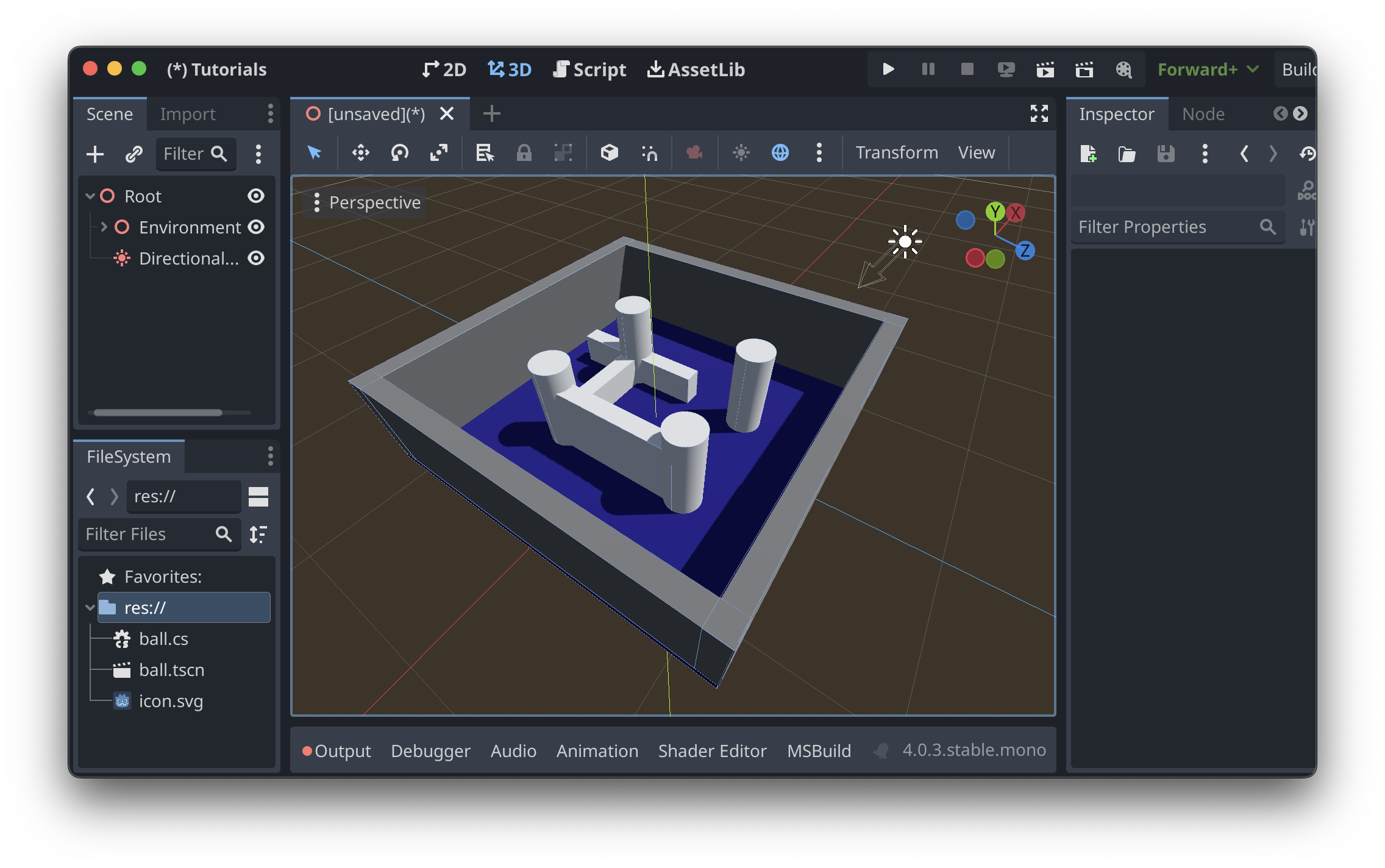Switch to the Node tab in Inspector

(1203, 113)
